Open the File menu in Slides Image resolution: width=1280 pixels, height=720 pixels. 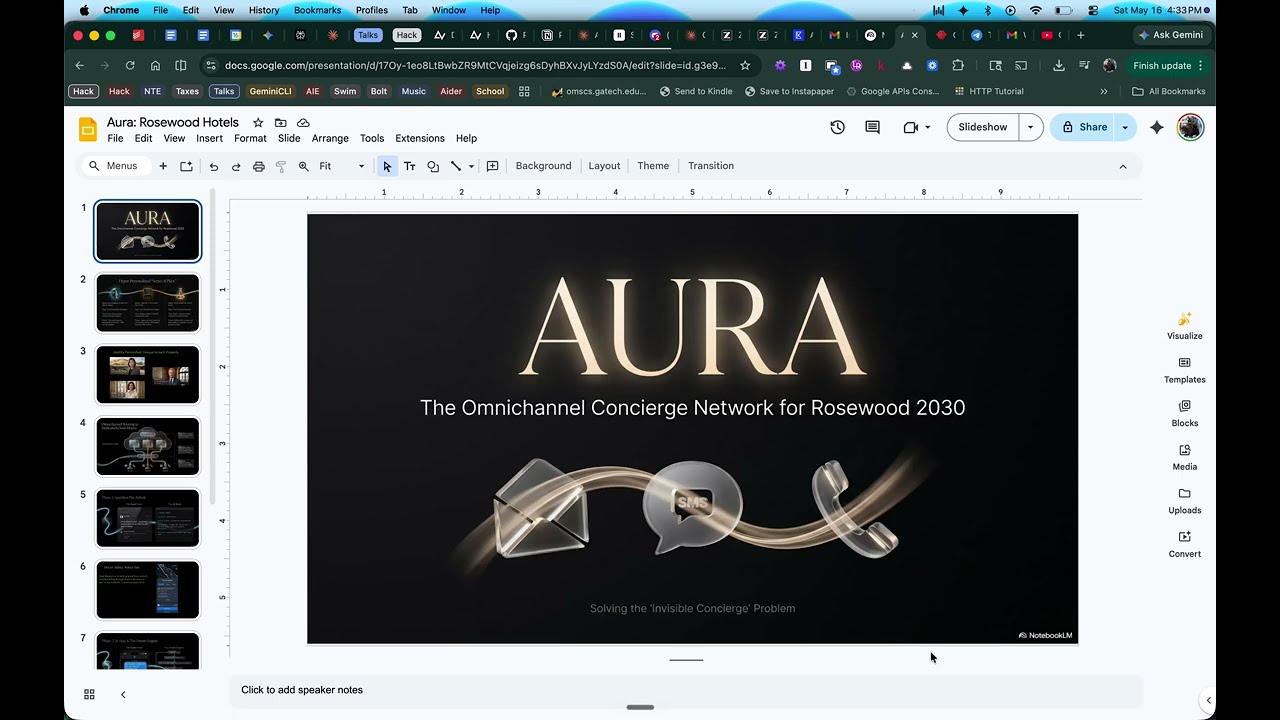click(115, 138)
